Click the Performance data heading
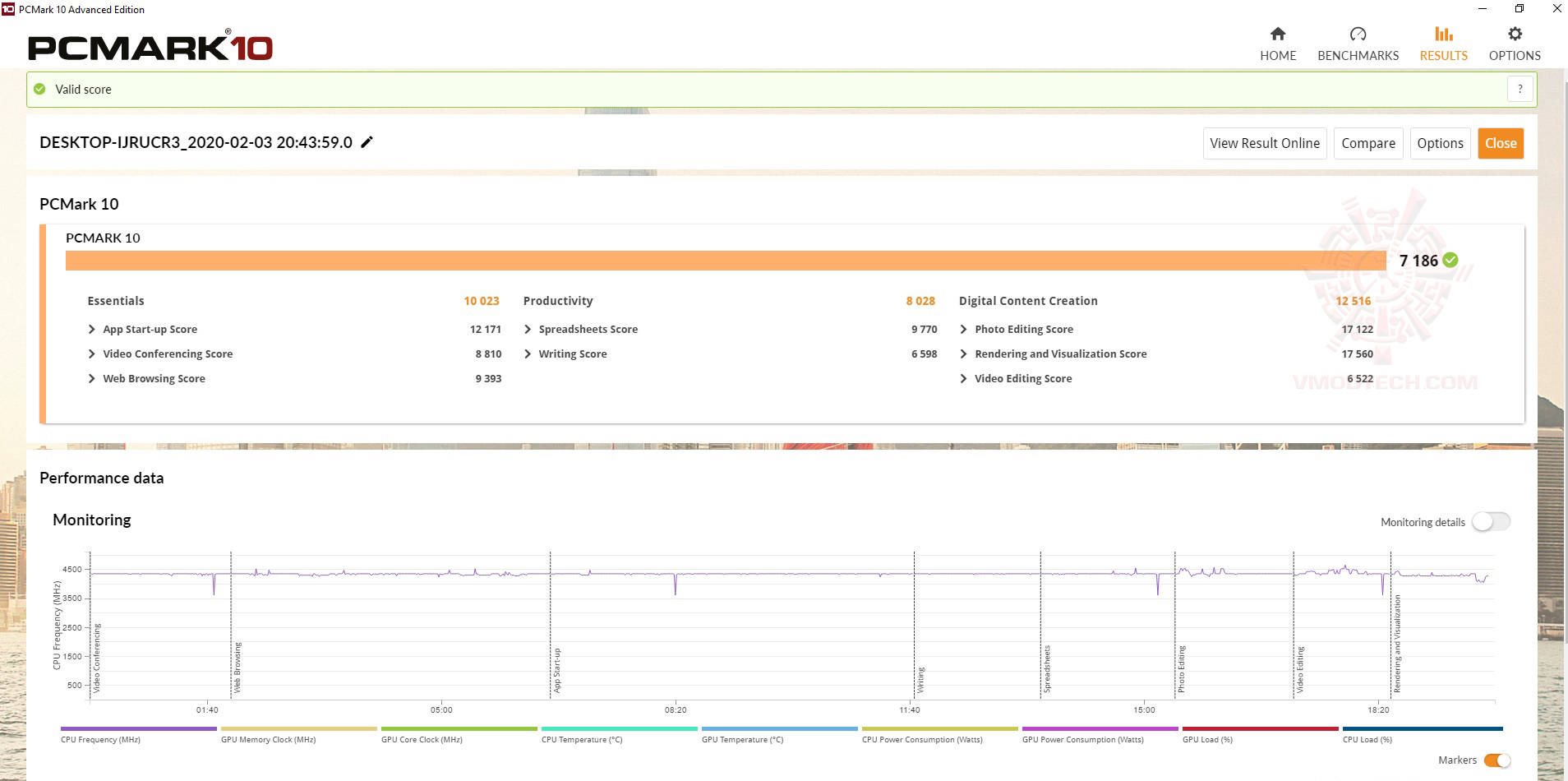Viewport: 1568px width, 781px height. coord(101,478)
